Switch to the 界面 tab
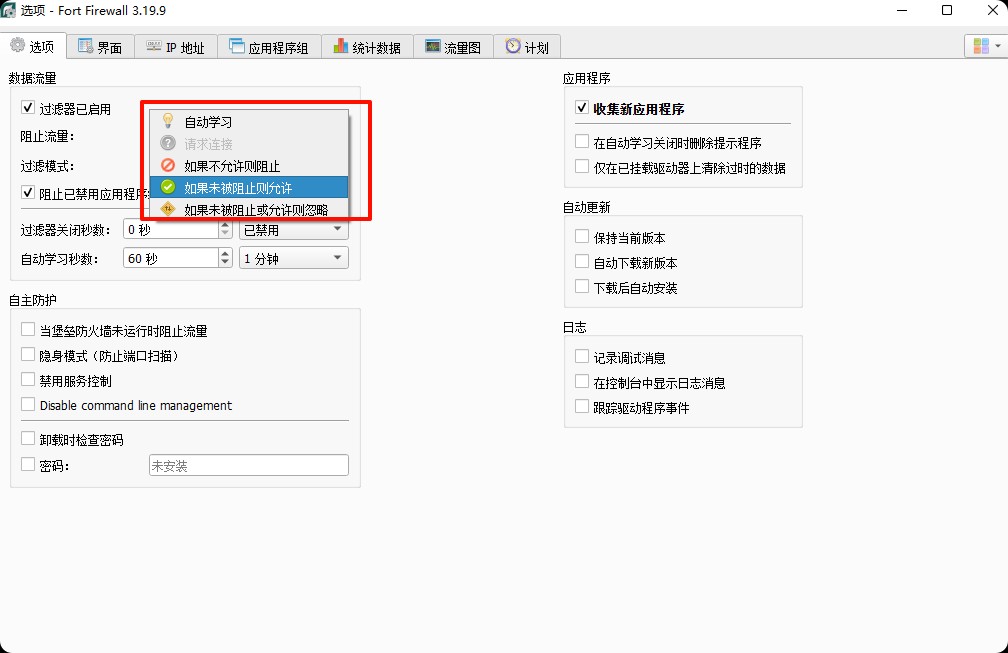 pos(100,45)
